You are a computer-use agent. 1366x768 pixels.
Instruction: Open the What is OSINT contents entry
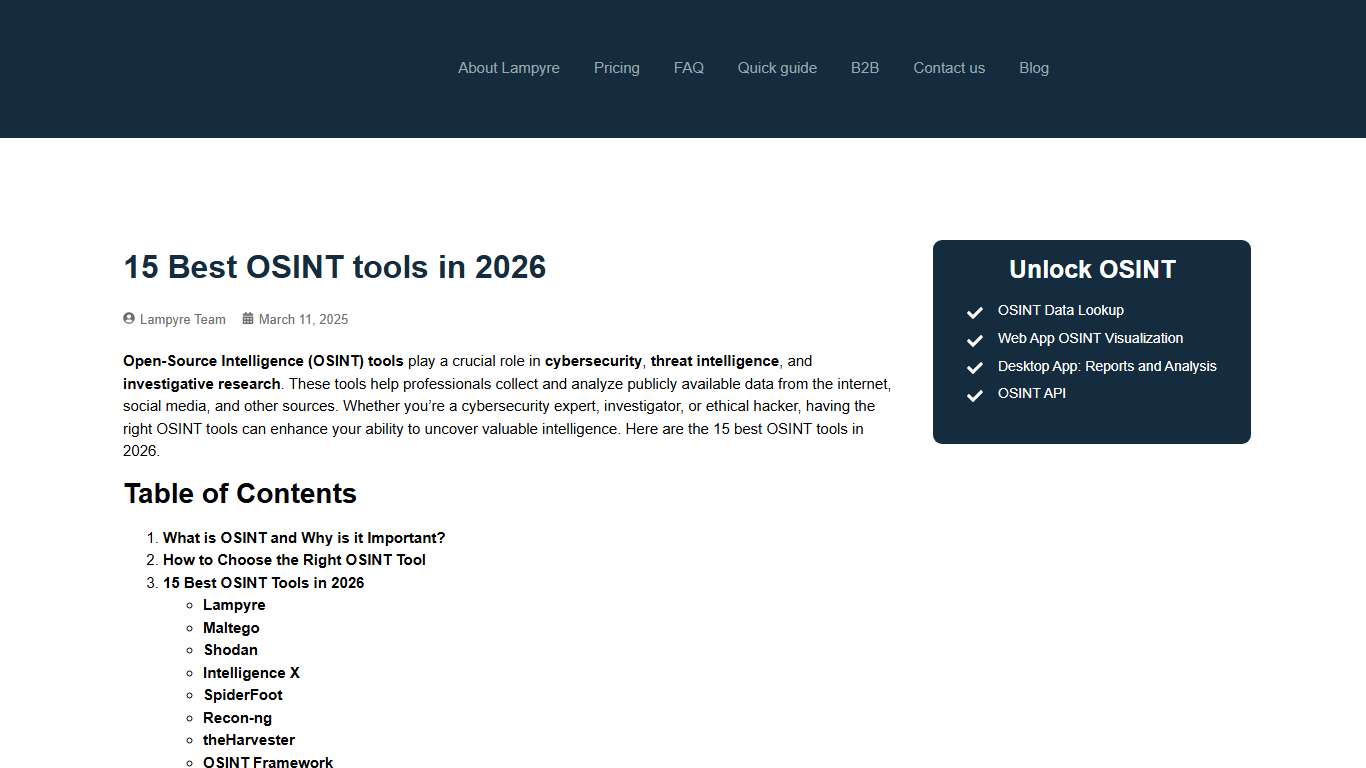304,537
